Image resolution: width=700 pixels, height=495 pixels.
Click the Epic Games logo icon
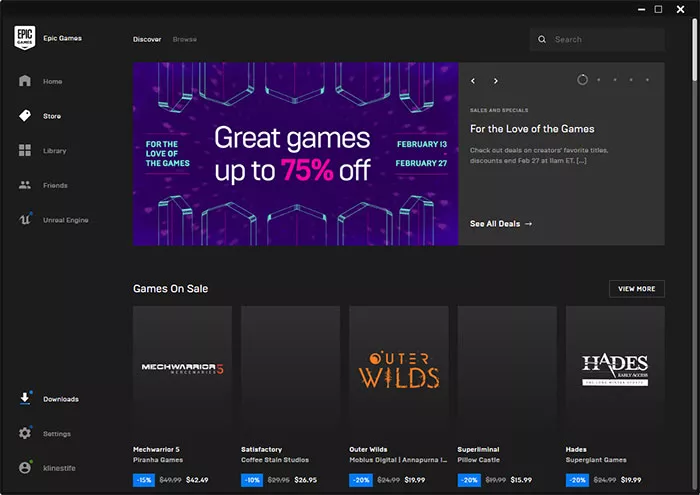click(25, 39)
